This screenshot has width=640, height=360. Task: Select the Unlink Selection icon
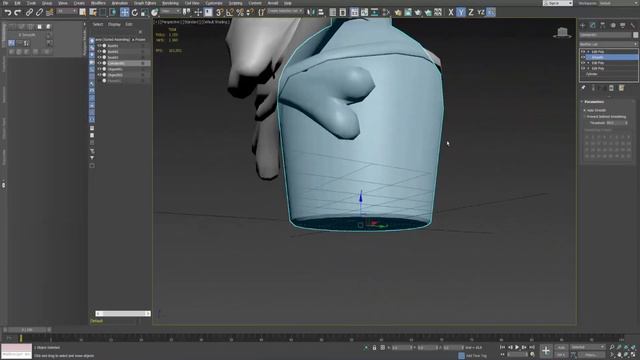click(x=39, y=13)
